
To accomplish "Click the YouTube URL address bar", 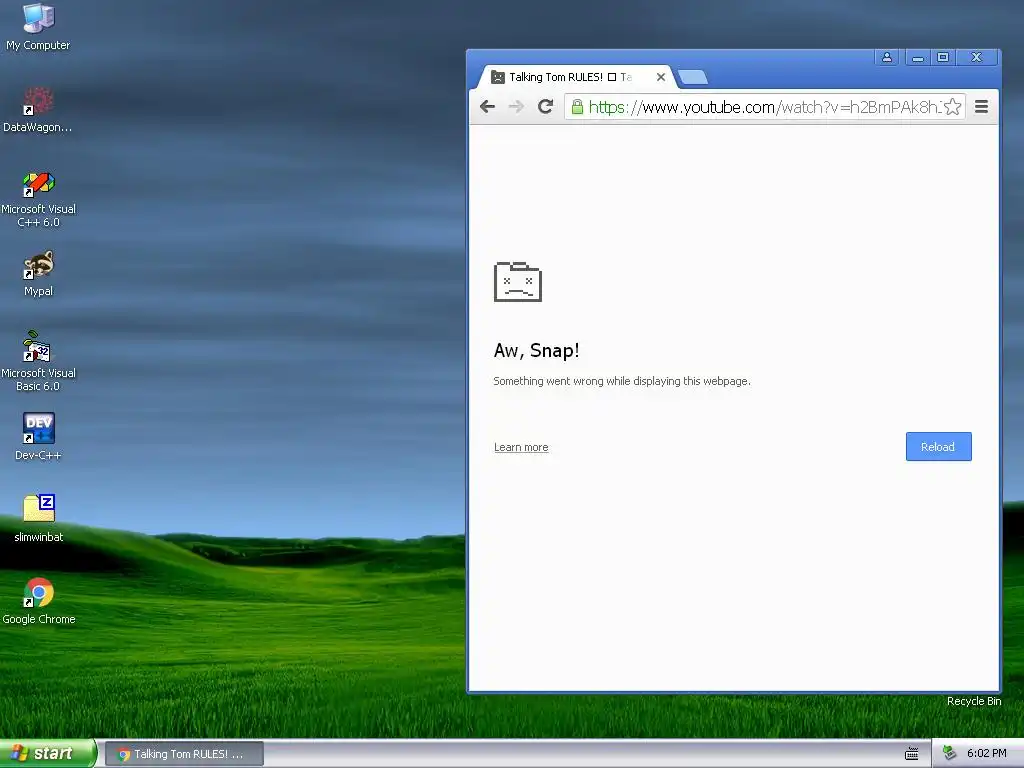I will click(764, 107).
